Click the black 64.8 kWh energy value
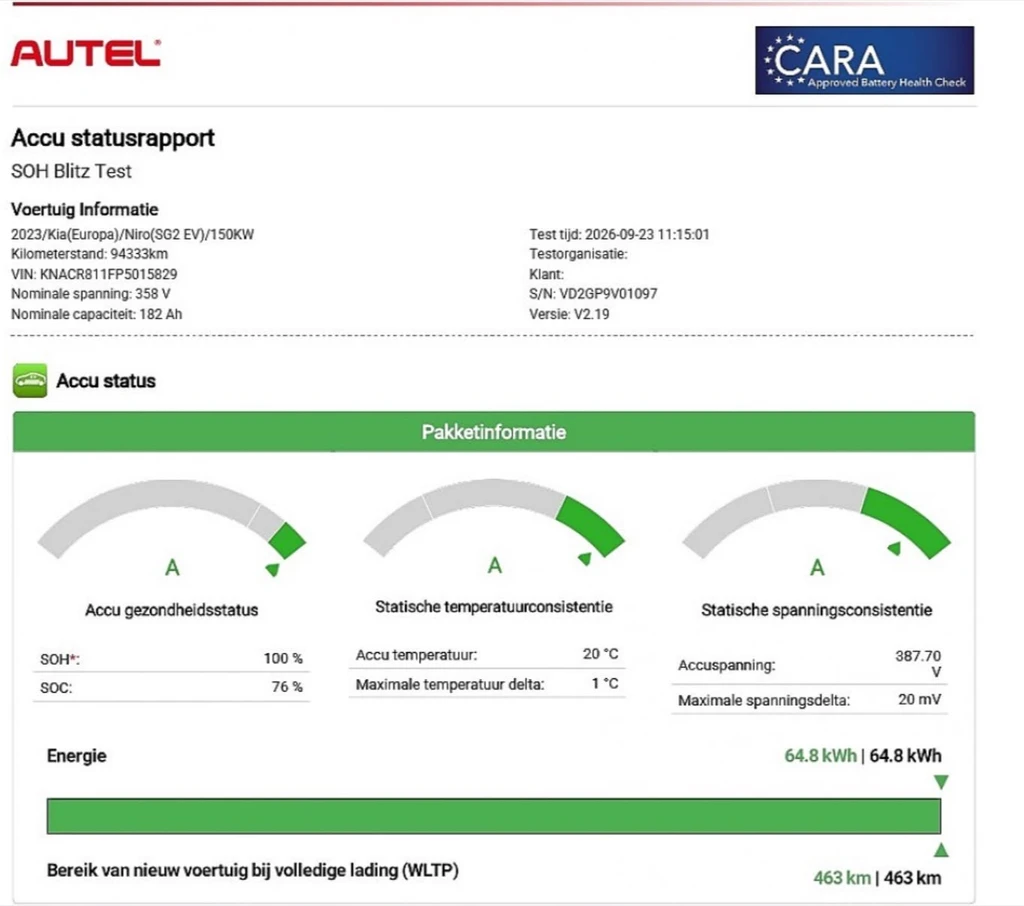The image size is (1024, 906). pos(906,756)
